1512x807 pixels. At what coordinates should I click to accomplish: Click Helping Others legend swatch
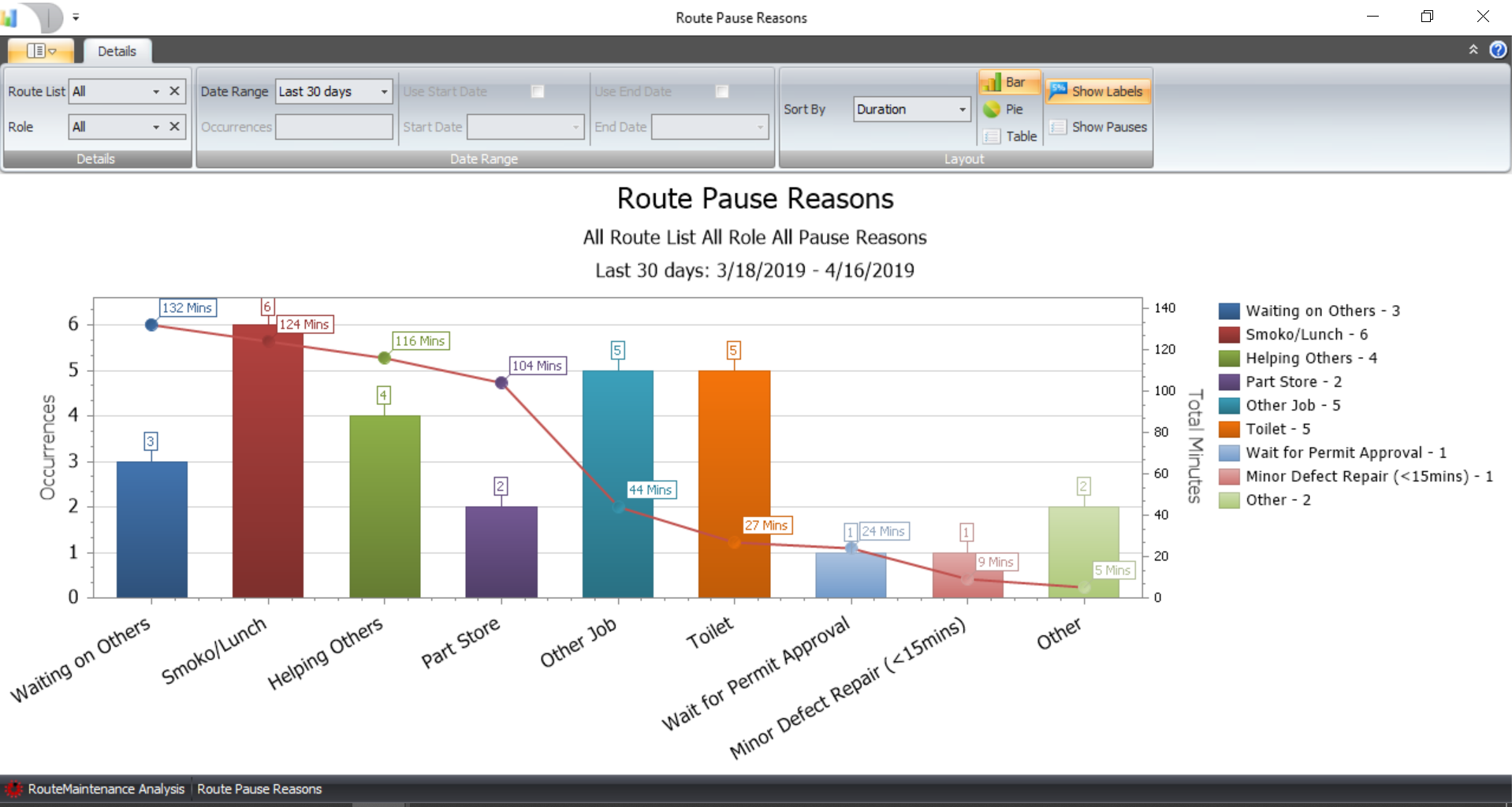coord(1229,358)
